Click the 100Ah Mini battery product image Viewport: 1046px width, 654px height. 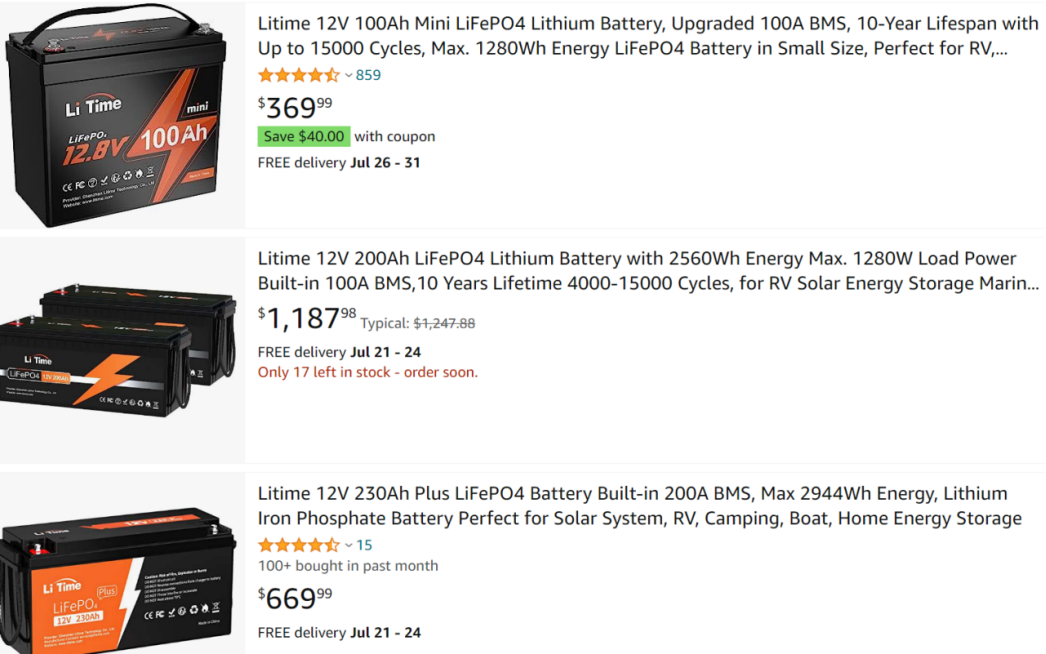pyautogui.click(x=122, y=115)
